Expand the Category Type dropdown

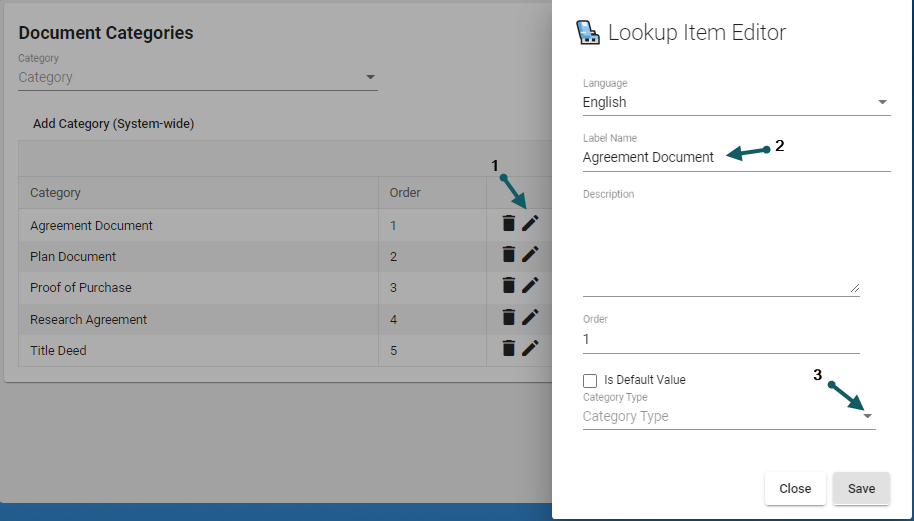pyautogui.click(x=867, y=416)
